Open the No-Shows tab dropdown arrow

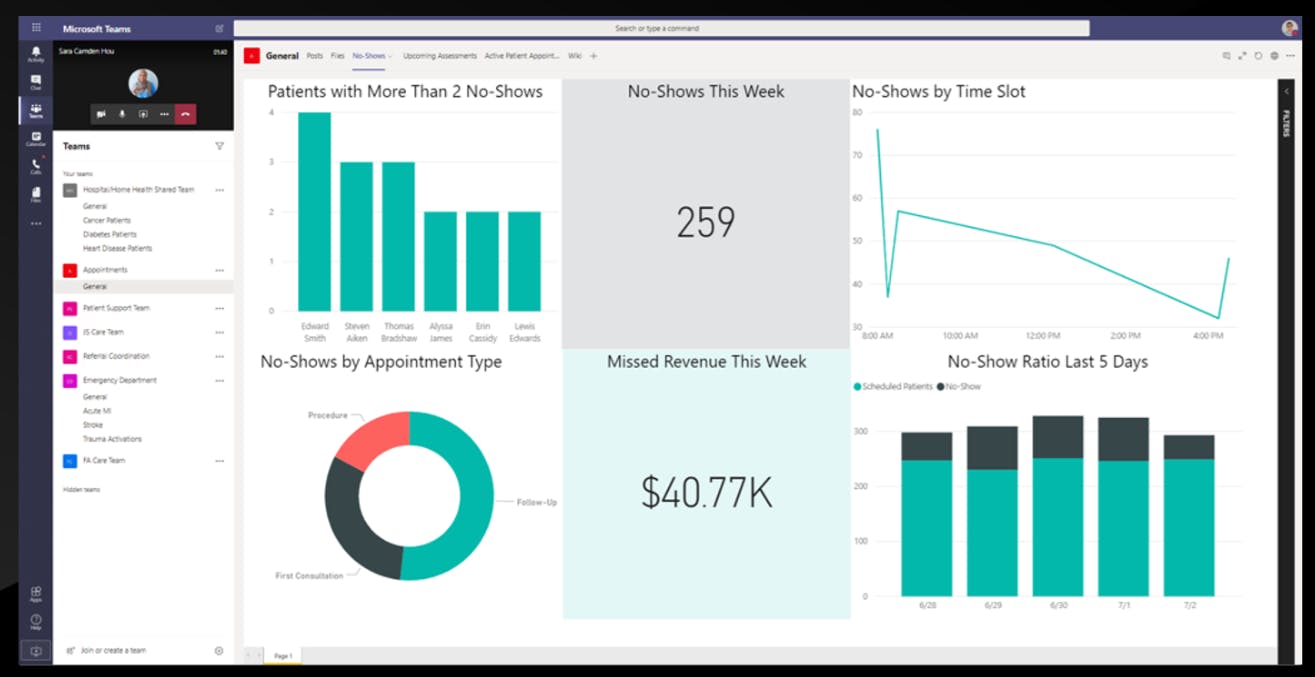click(390, 56)
